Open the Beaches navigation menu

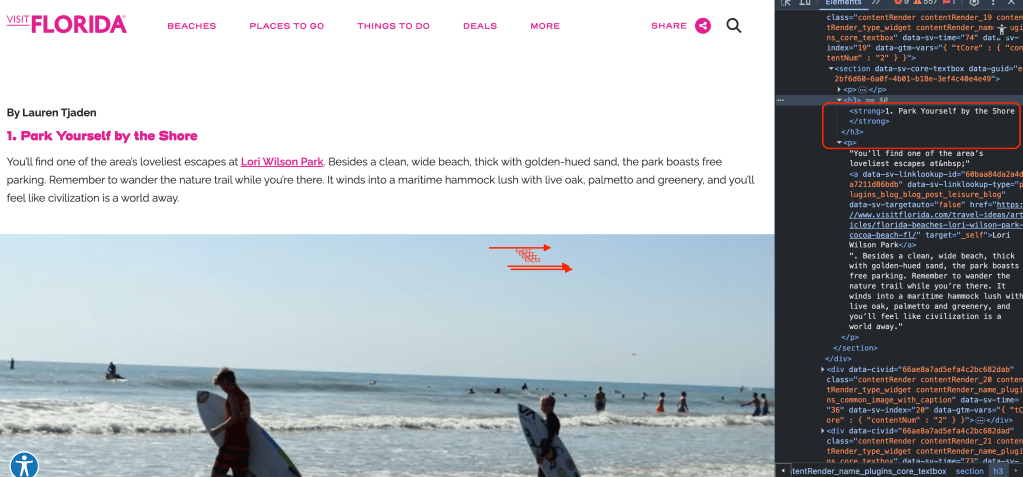[192, 26]
